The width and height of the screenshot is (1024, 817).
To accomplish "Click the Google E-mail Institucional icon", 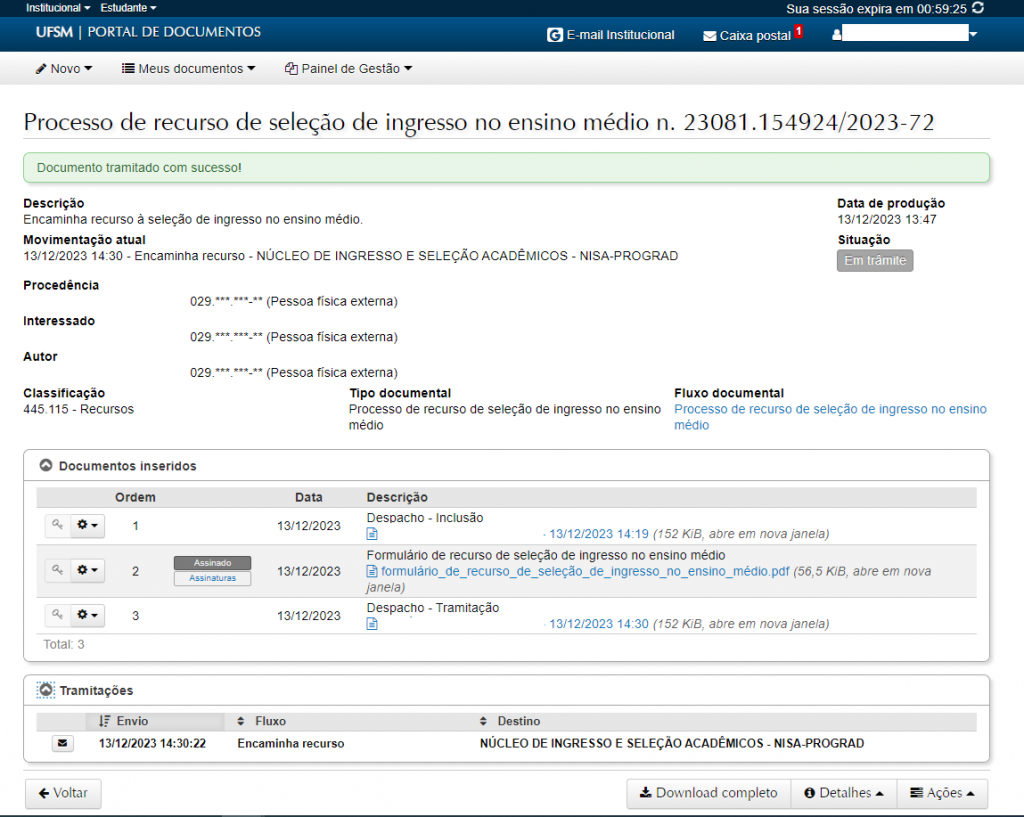I will pyautogui.click(x=555, y=35).
